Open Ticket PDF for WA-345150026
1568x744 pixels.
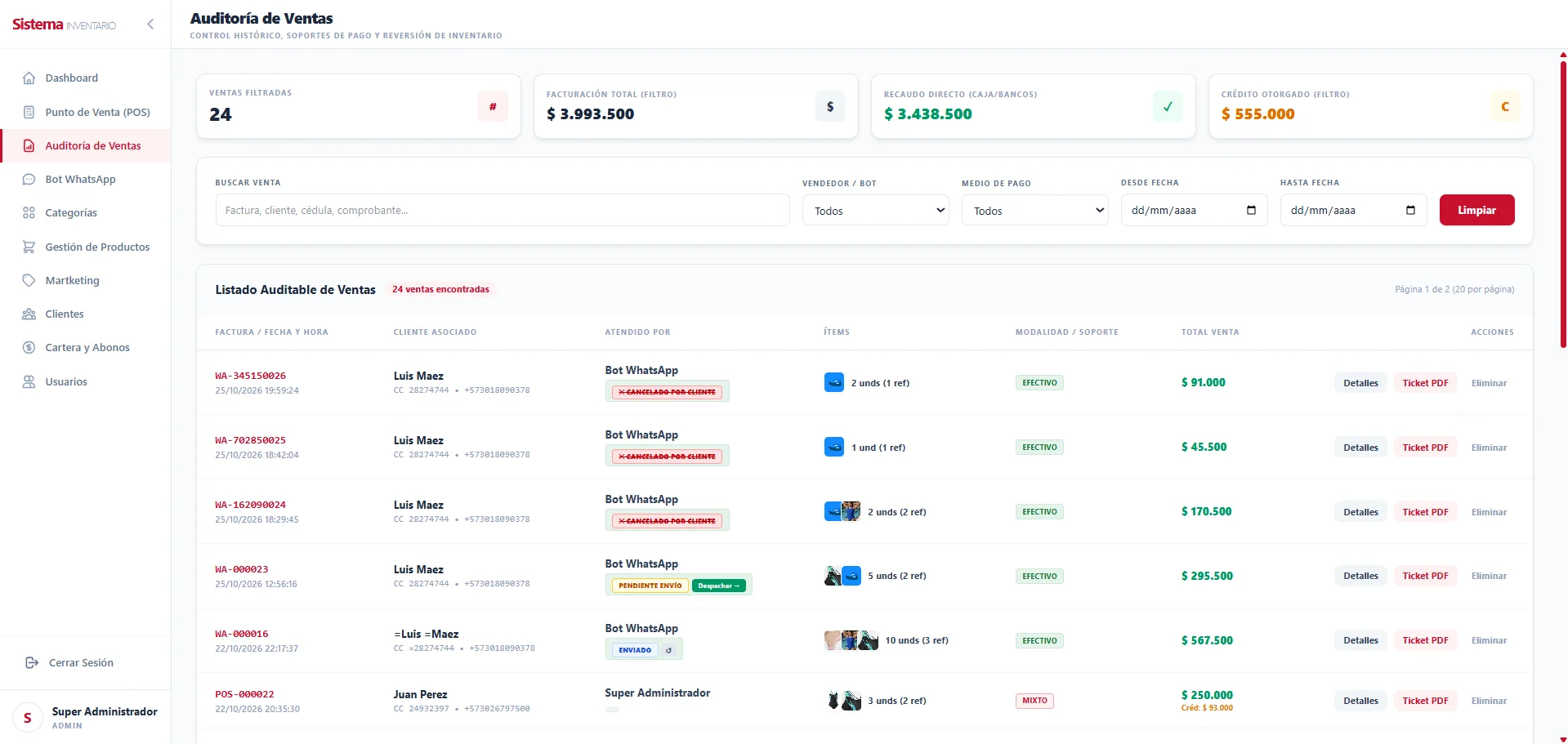(1425, 383)
